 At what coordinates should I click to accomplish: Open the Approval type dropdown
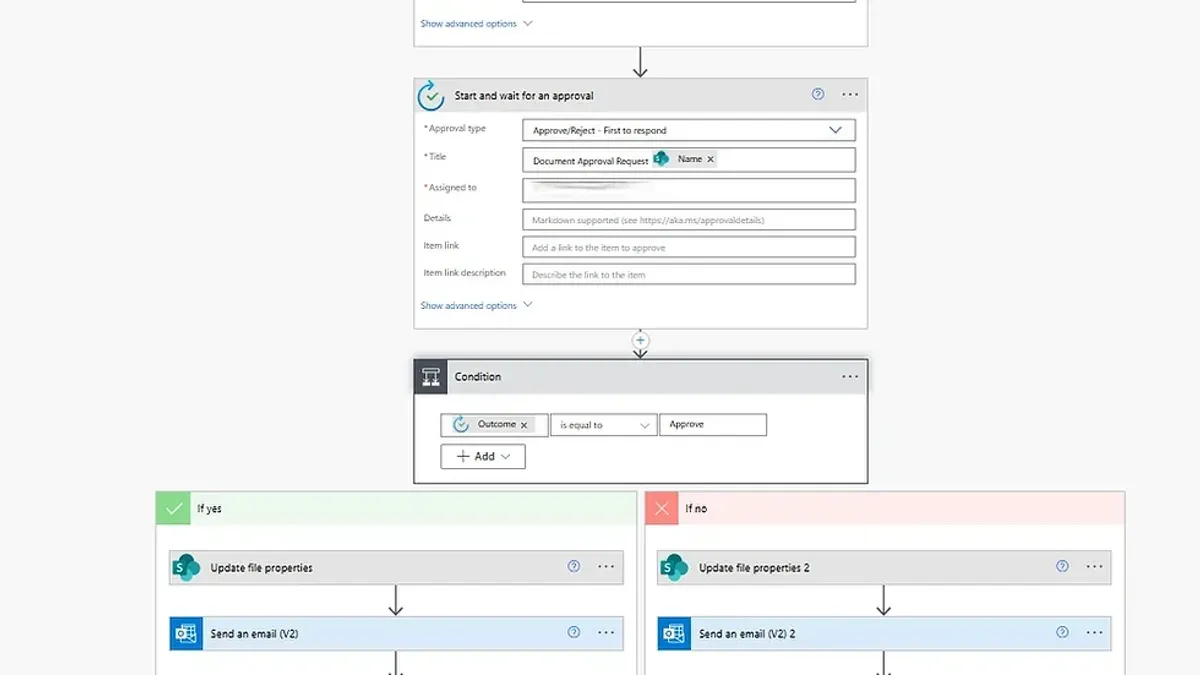(x=689, y=130)
